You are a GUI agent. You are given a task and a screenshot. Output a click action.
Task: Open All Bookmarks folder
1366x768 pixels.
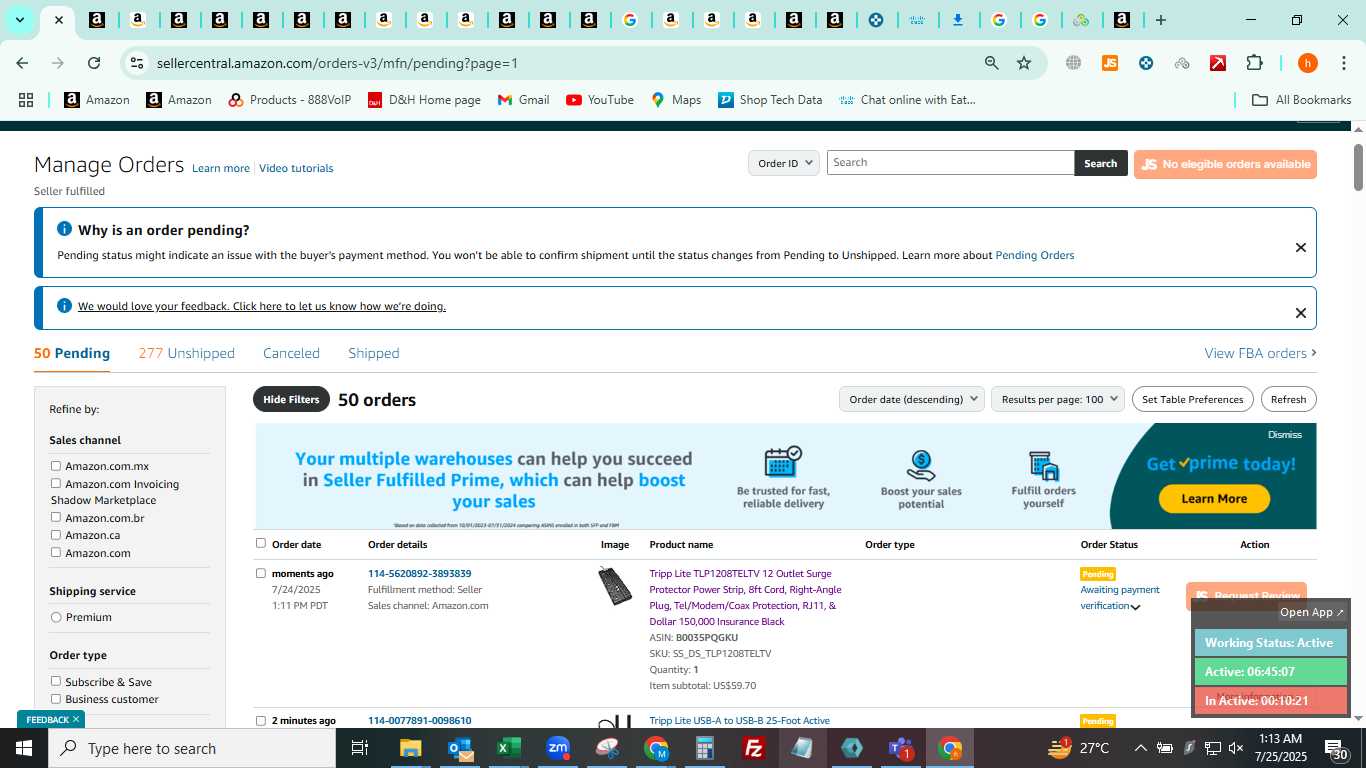pyautogui.click(x=1301, y=100)
